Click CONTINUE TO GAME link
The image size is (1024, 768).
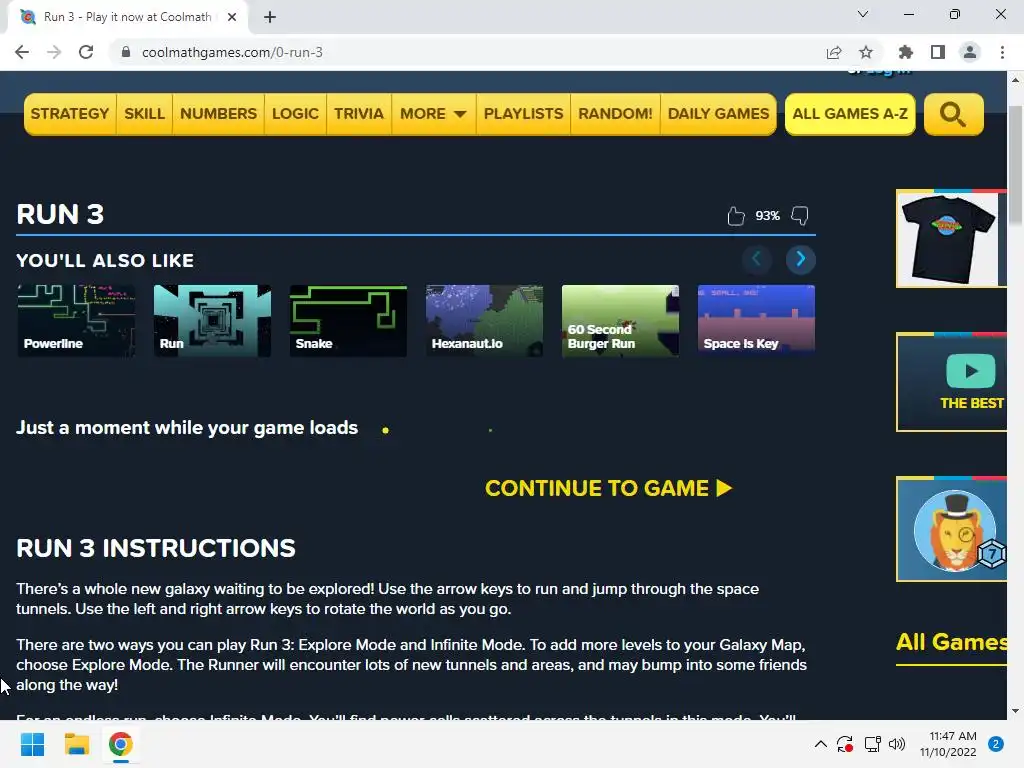click(x=609, y=488)
